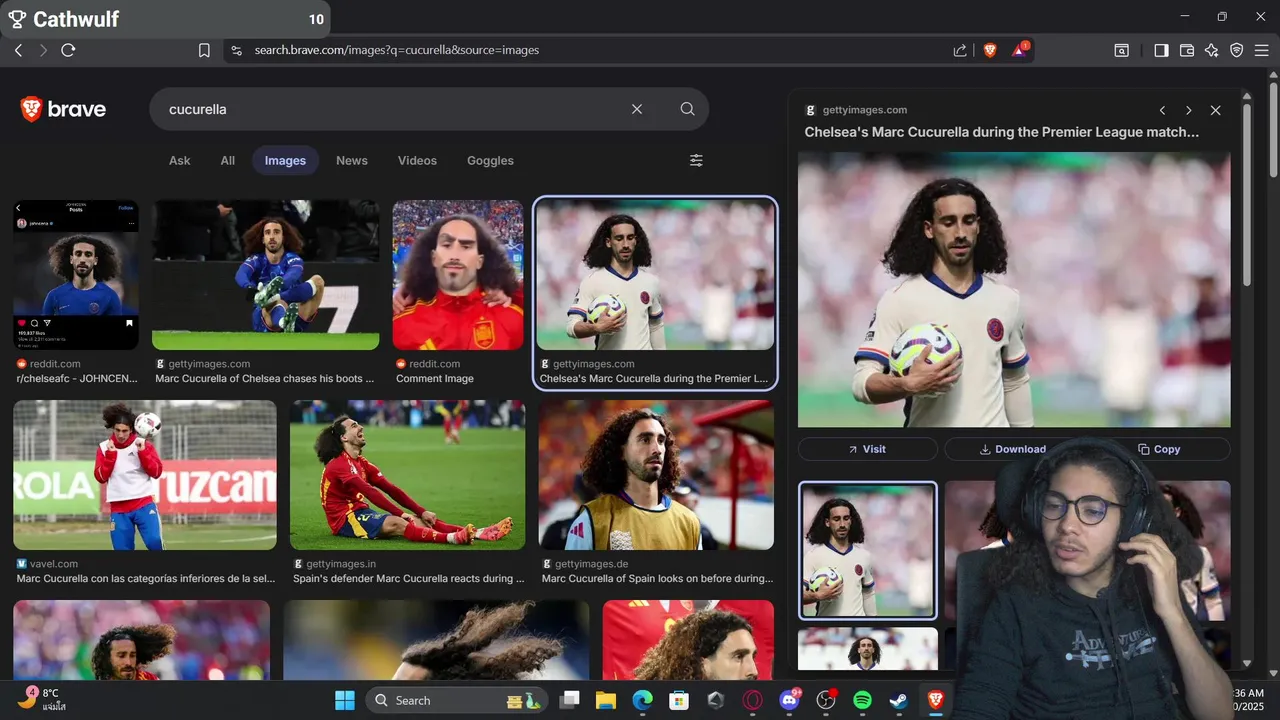This screenshot has width=1280, height=720.
Task: Open gettyimages.de 'looks on before' image
Action: (x=656, y=475)
